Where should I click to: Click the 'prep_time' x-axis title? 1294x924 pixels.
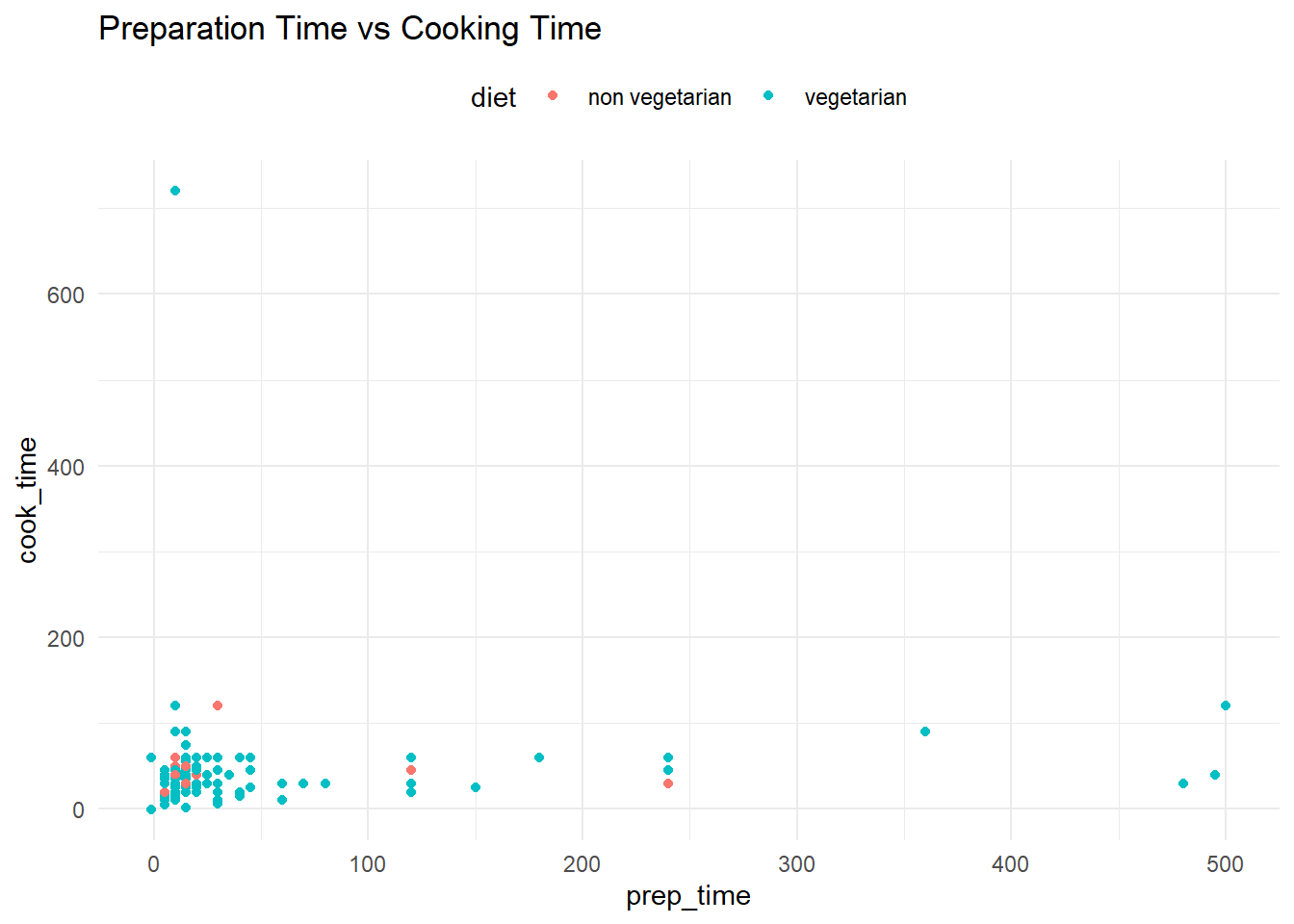click(687, 896)
